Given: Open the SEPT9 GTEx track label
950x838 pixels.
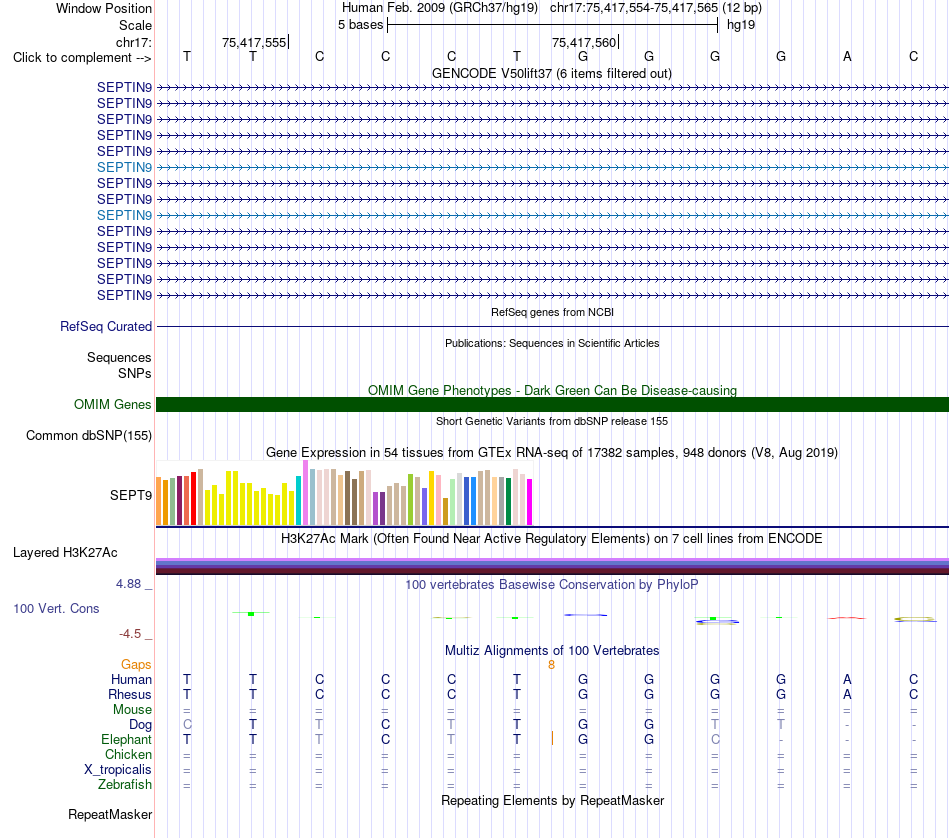Looking at the screenshot, I should (x=131, y=496).
